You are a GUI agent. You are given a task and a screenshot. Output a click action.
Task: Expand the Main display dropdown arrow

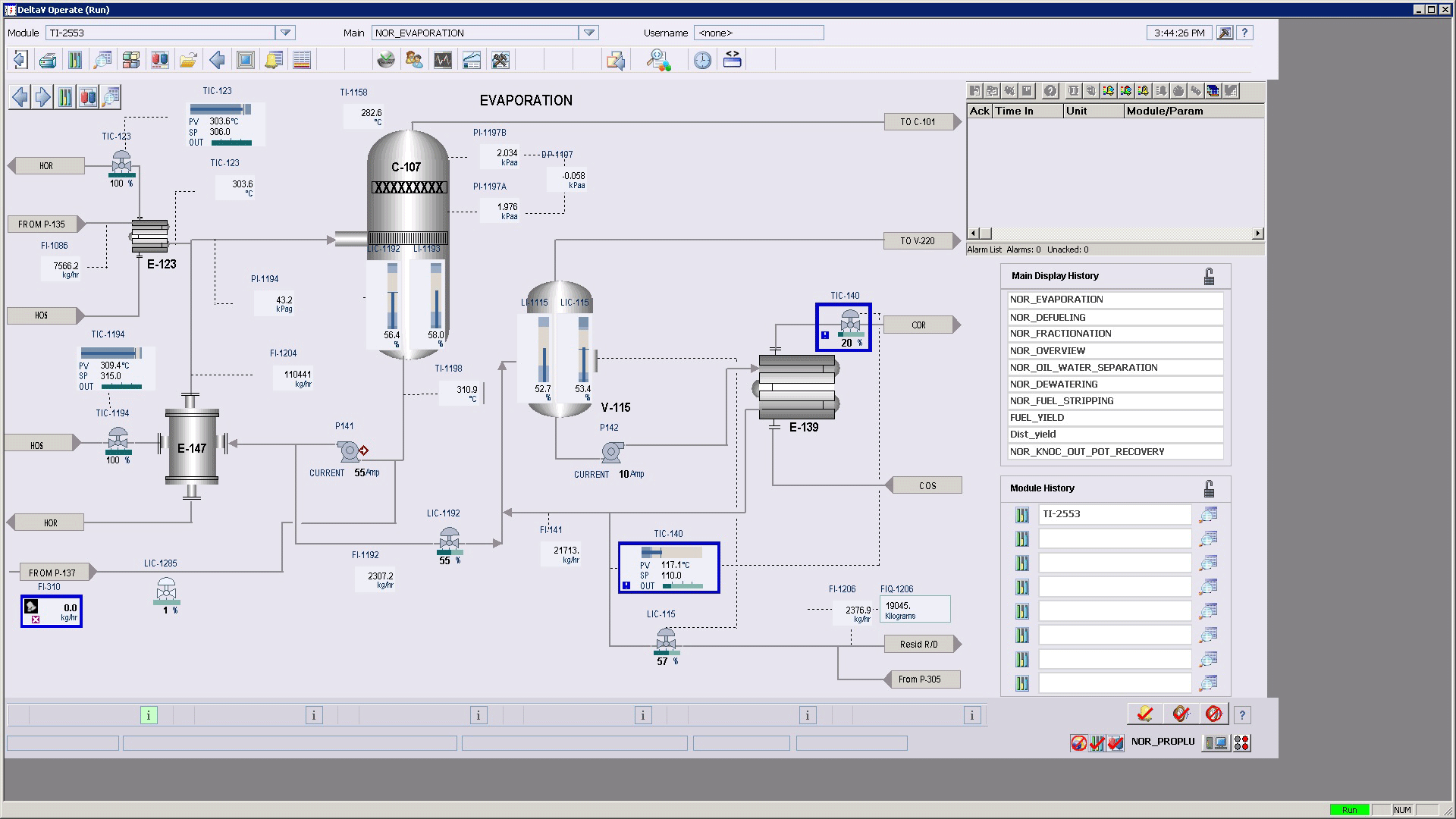[x=588, y=33]
